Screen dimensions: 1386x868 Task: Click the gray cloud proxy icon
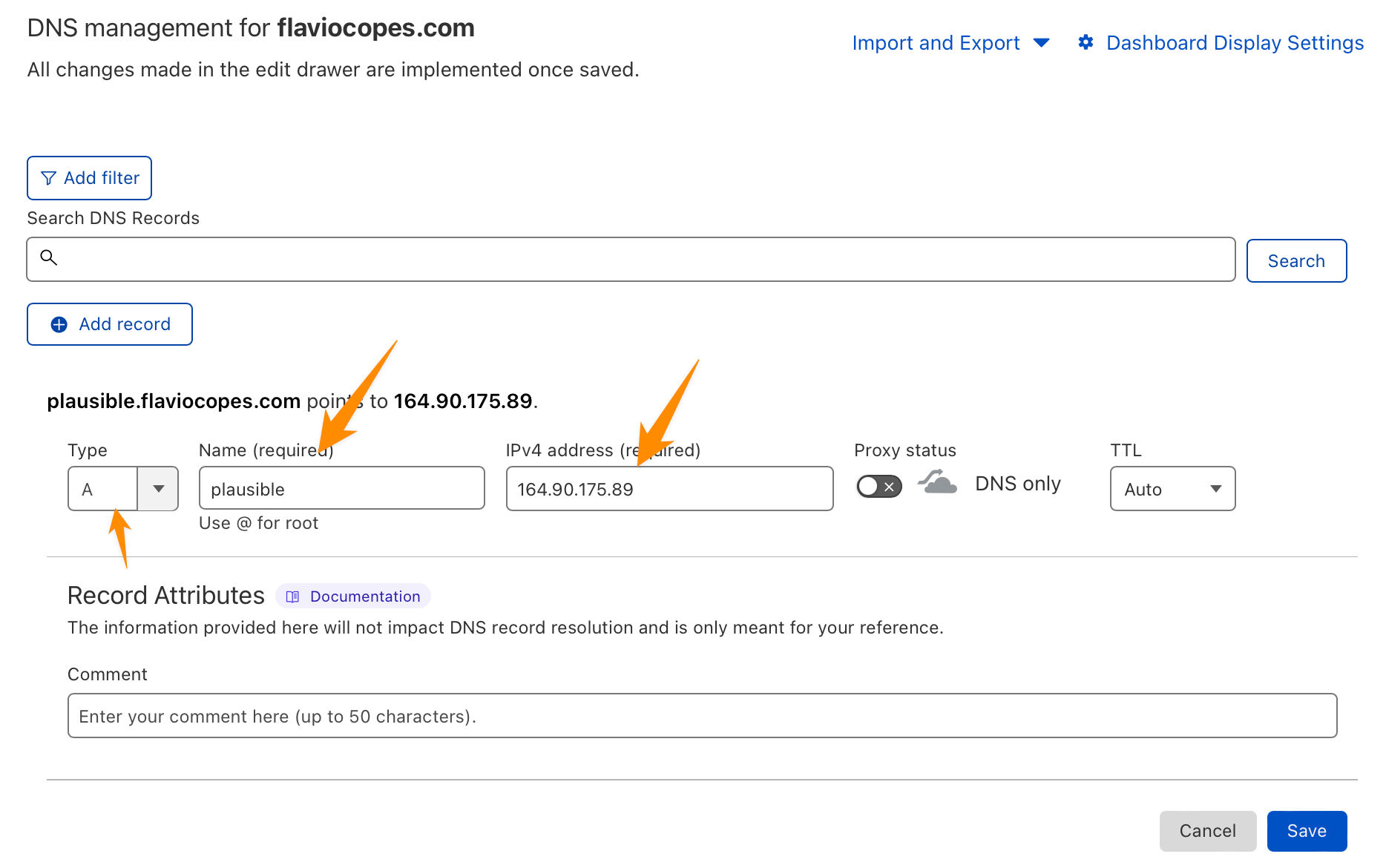[938, 483]
